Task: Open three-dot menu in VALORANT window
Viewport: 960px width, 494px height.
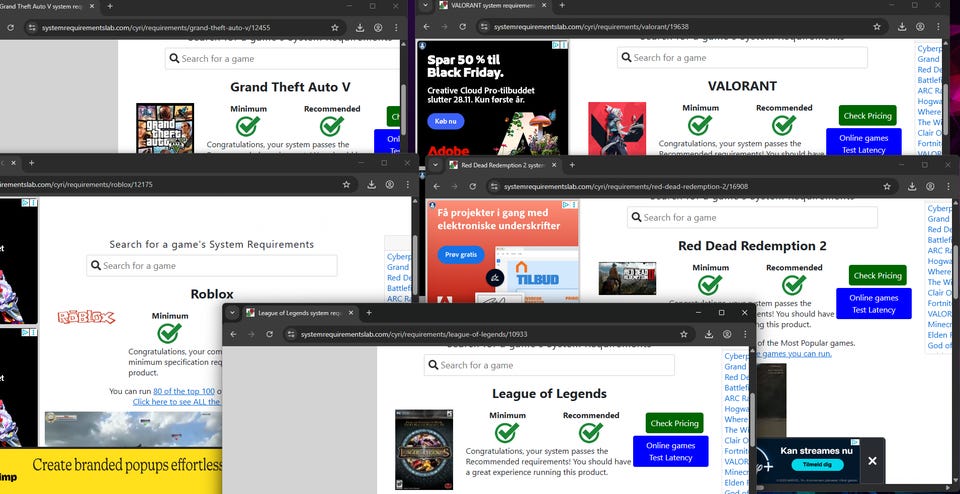Action: coord(938,27)
